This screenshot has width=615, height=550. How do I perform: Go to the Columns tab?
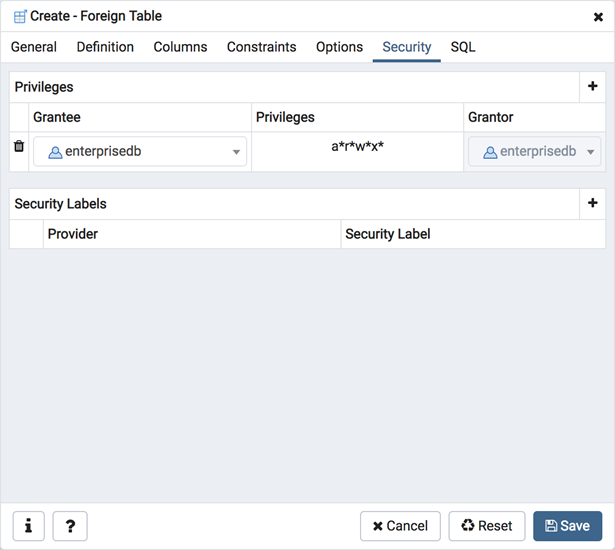[x=180, y=47]
